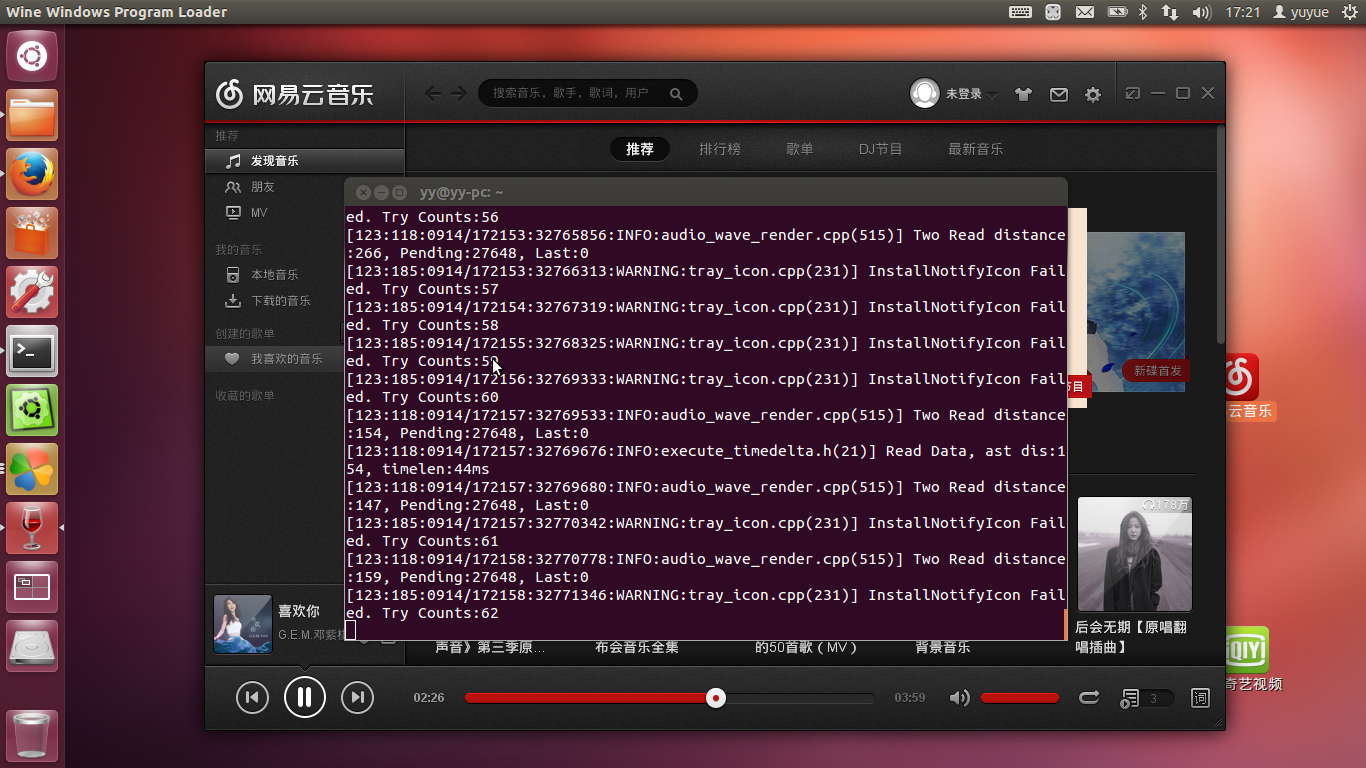This screenshot has width=1366, height=768.
Task: Click the 网易云音乐 logo
Action: click(294, 94)
